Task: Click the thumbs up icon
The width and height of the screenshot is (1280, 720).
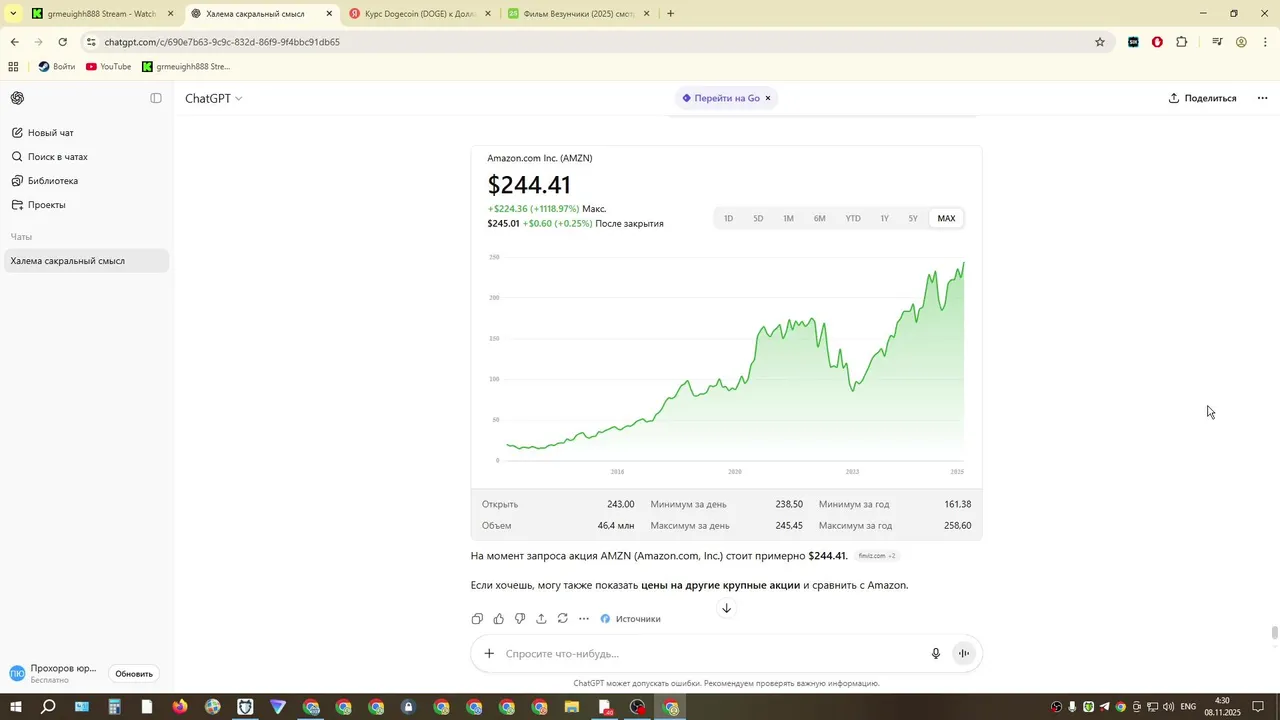Action: pos(499,619)
